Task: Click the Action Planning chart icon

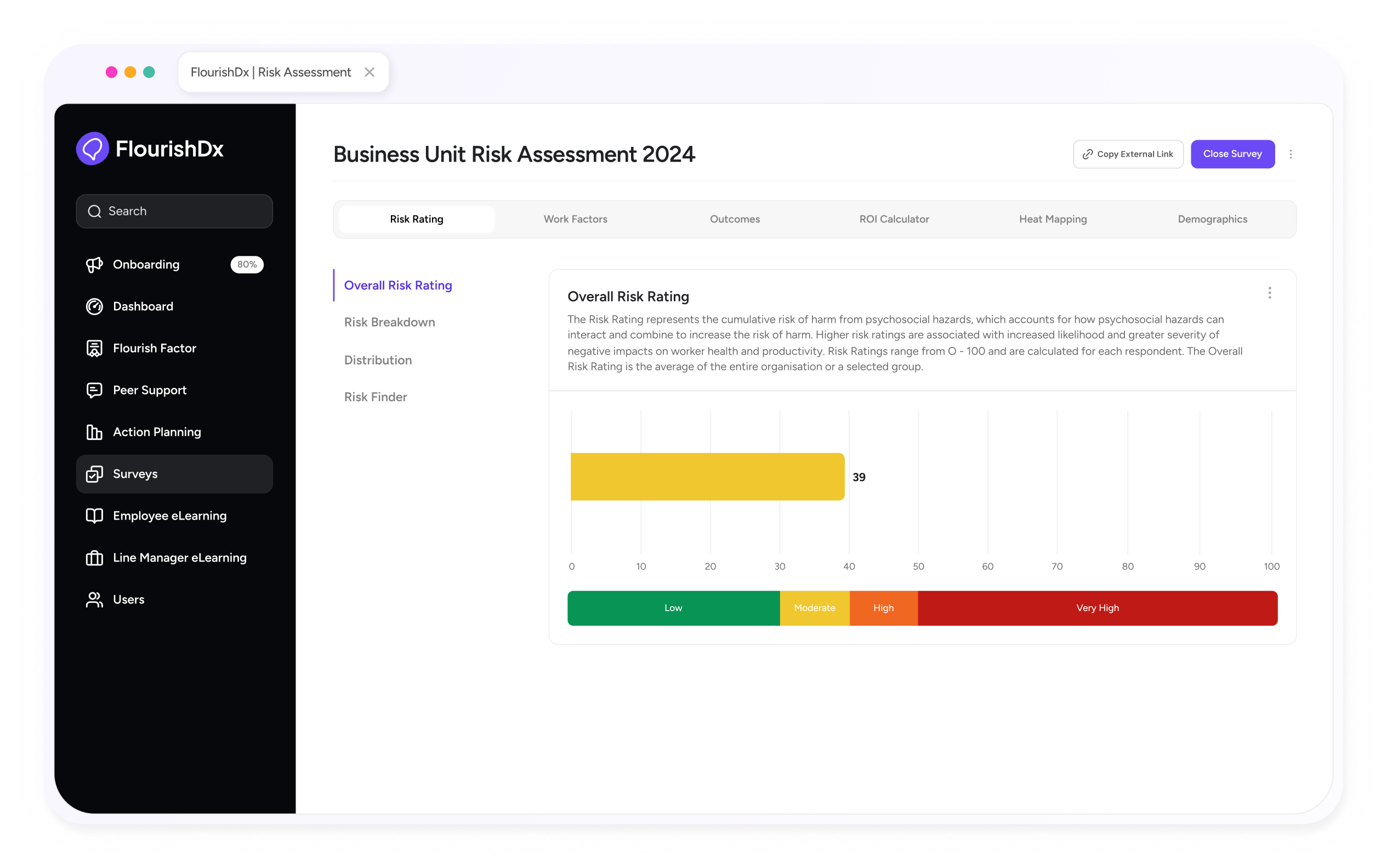Action: [x=94, y=432]
